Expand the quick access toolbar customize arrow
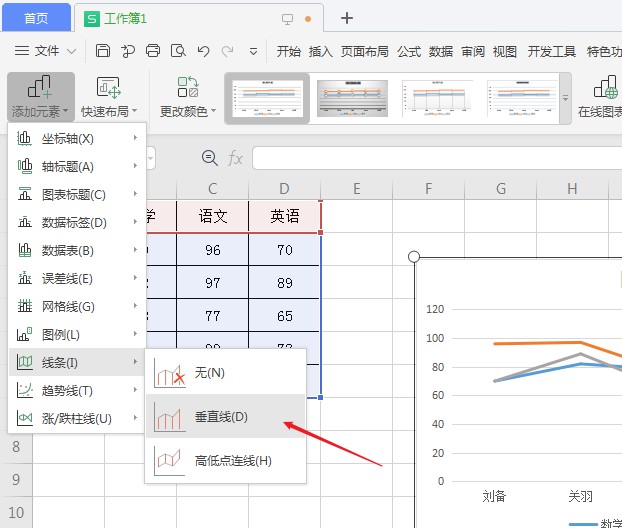 click(x=253, y=52)
